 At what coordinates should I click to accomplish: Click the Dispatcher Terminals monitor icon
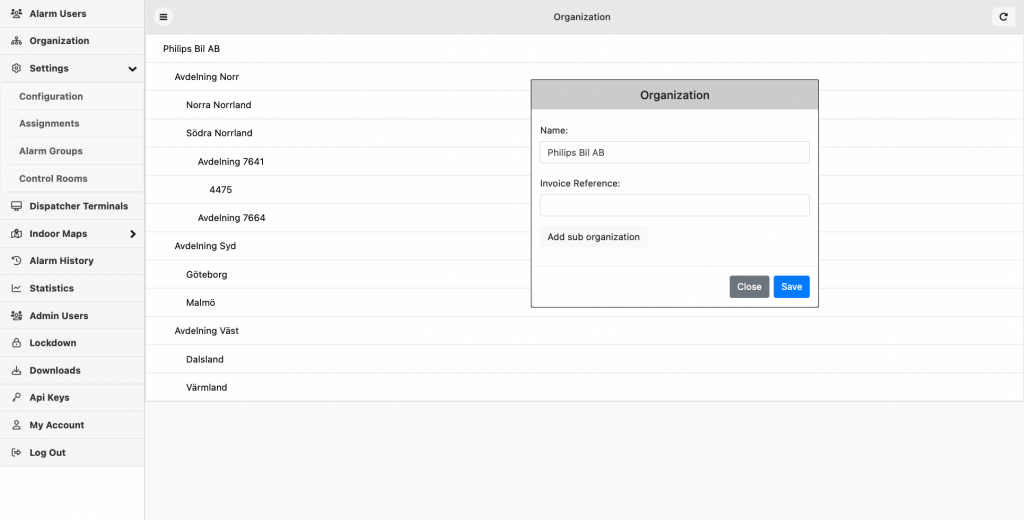tap(16, 206)
